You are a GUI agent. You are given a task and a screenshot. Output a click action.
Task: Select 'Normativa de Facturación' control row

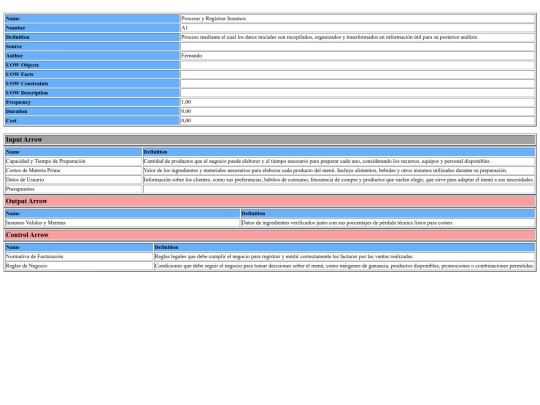pos(79,257)
